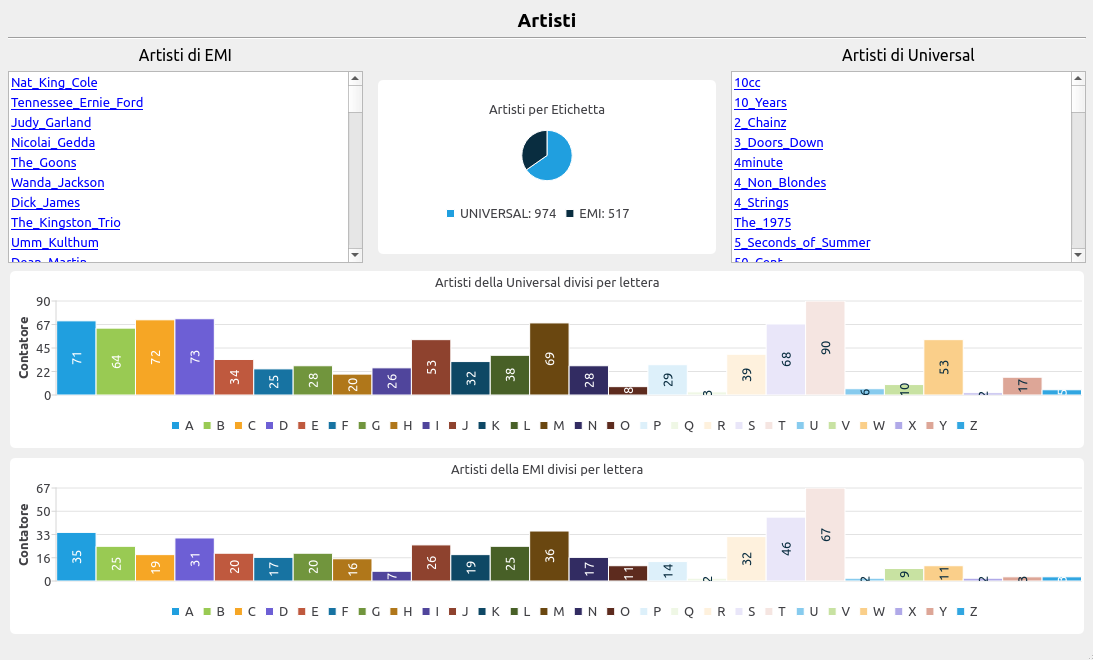The image size is (1093, 660).
Task: Open the 10cc artist link
Action: [x=747, y=82]
